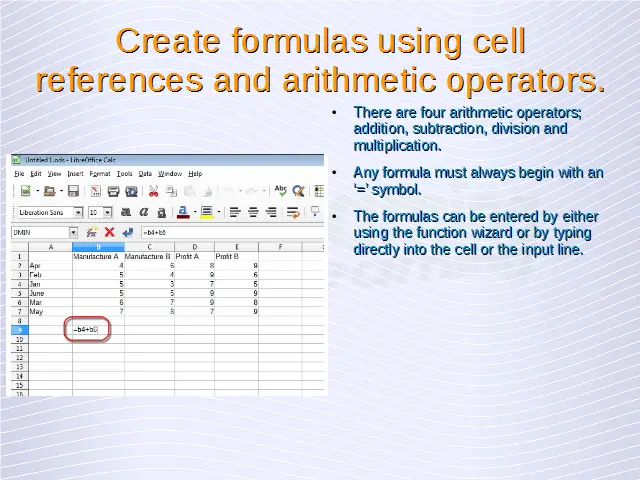Click the Save document icon

click(74, 191)
